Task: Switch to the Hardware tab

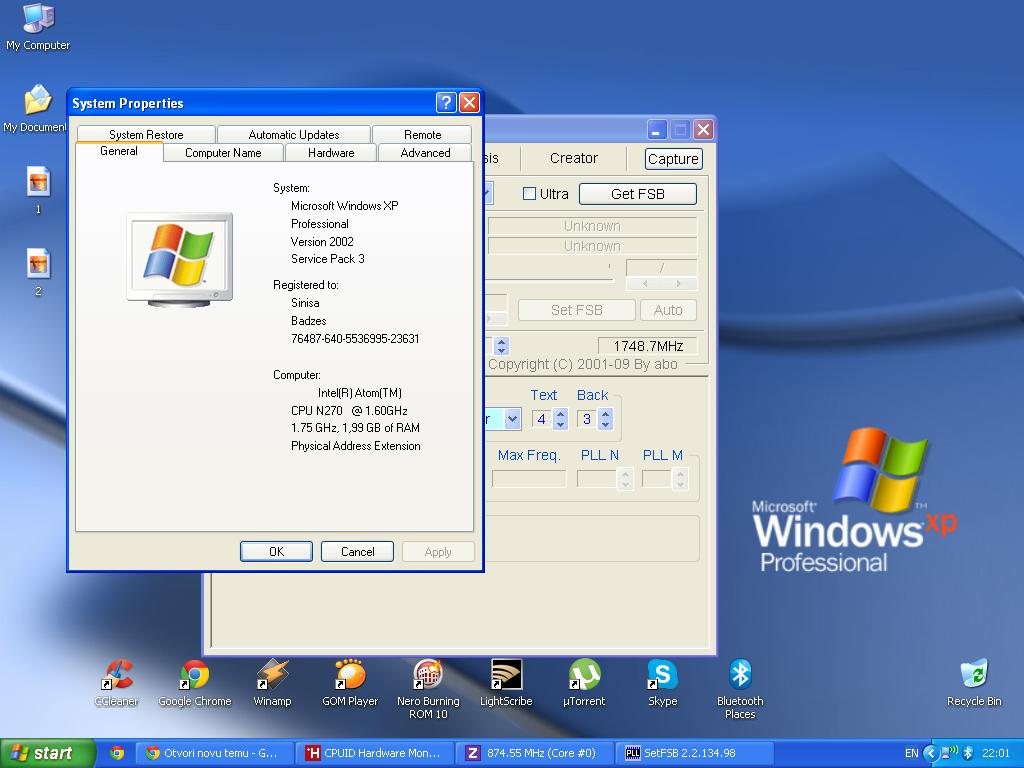Action: click(x=331, y=153)
